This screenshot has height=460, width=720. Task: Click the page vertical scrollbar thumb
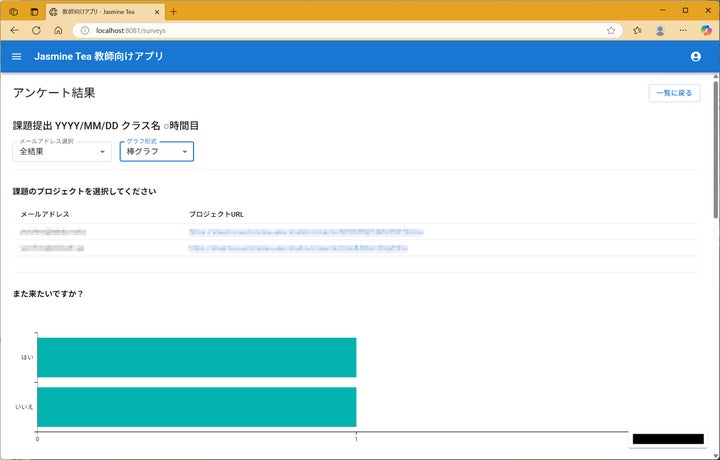(x=716, y=149)
